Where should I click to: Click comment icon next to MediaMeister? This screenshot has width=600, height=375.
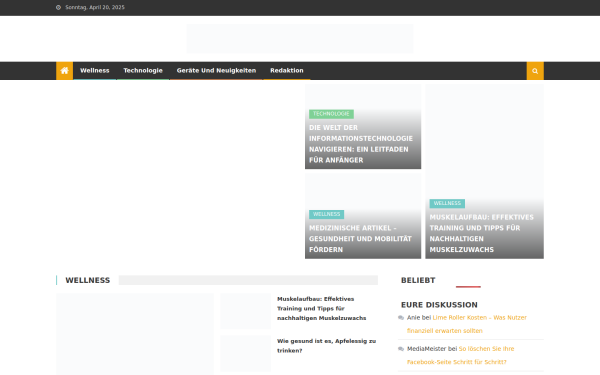point(401,349)
